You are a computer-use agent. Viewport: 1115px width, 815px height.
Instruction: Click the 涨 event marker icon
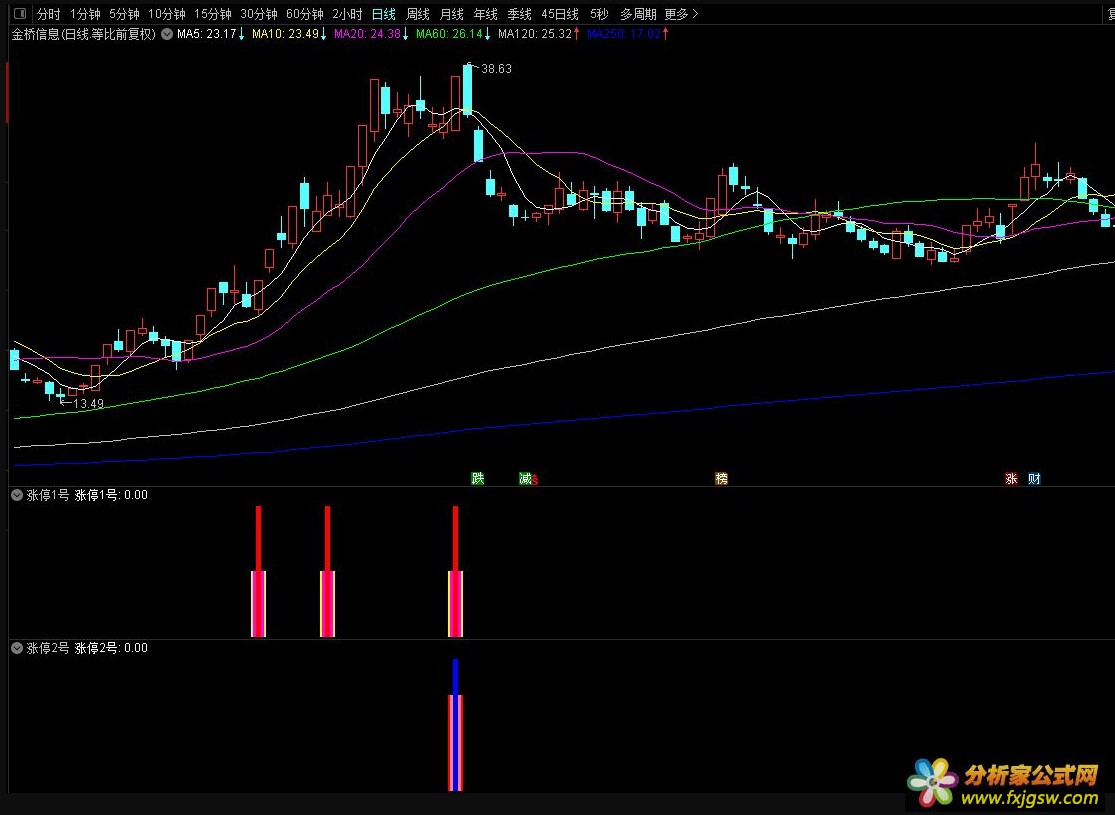(x=1011, y=479)
